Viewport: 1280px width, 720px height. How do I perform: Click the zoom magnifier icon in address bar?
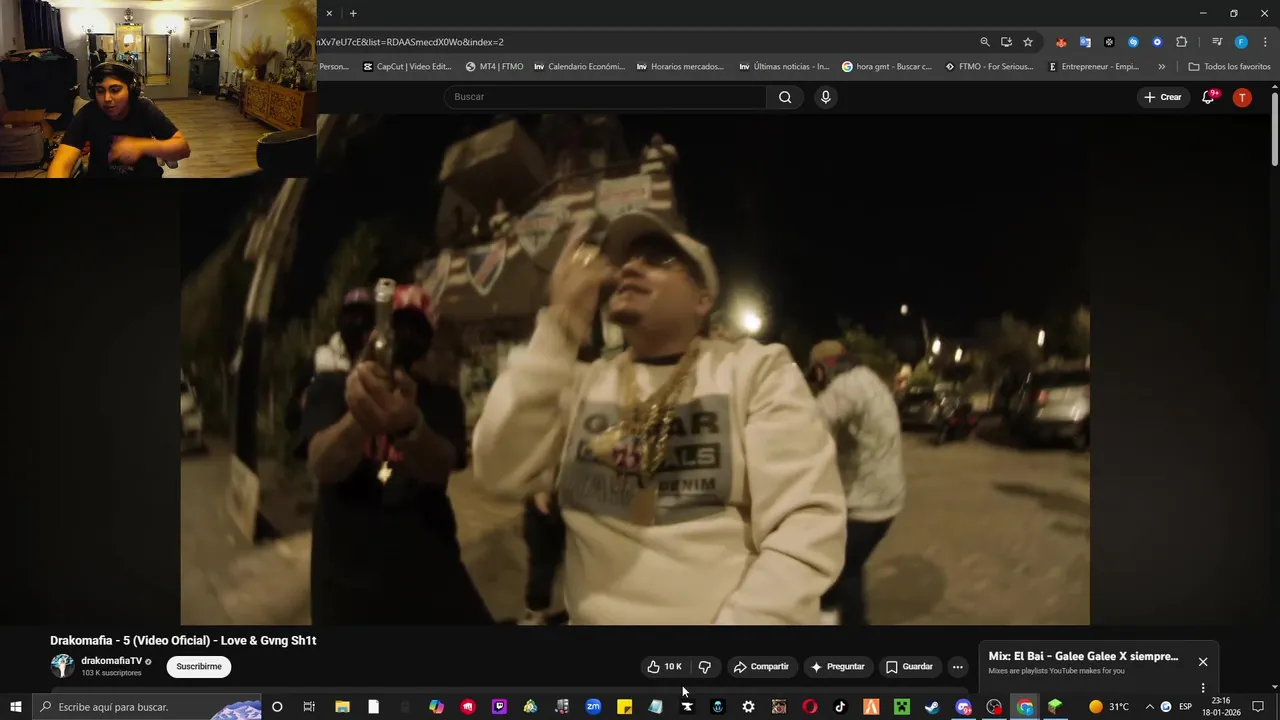click(985, 42)
